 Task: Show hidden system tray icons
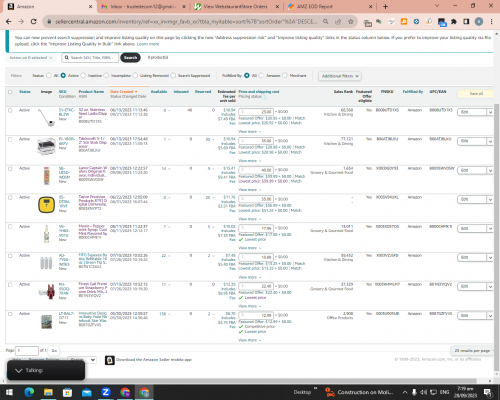405,392
